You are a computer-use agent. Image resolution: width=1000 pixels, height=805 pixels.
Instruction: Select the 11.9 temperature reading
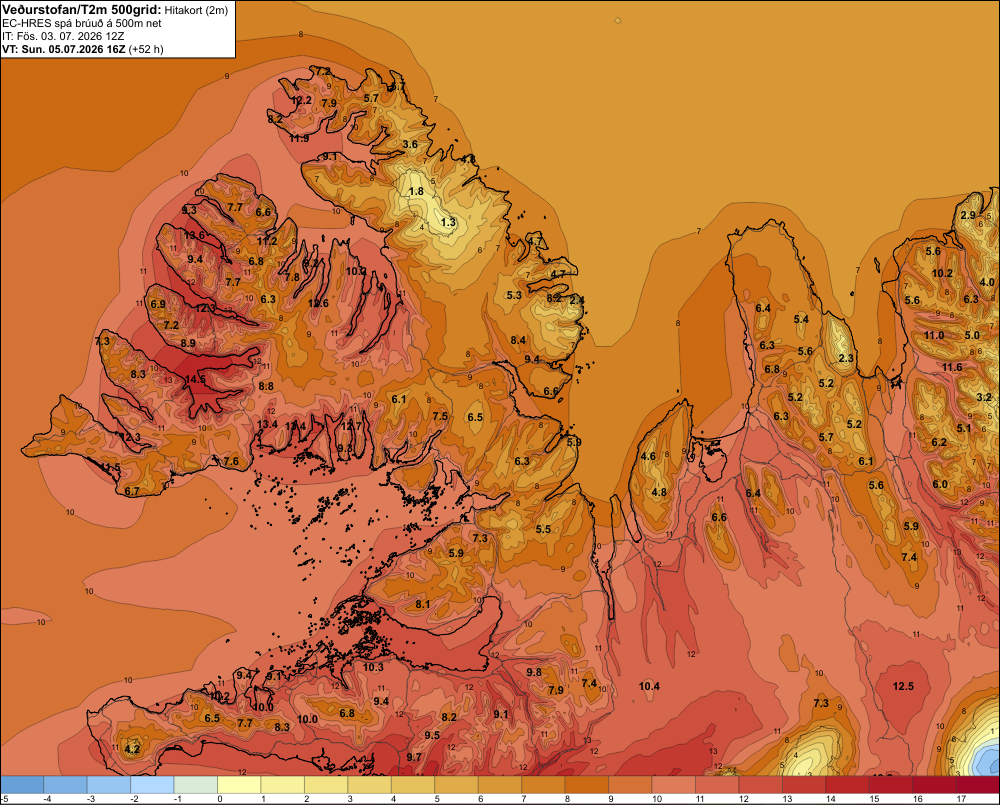(x=298, y=138)
